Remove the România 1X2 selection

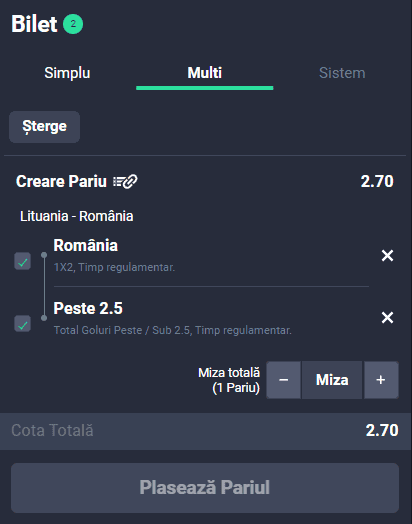pyautogui.click(x=387, y=256)
